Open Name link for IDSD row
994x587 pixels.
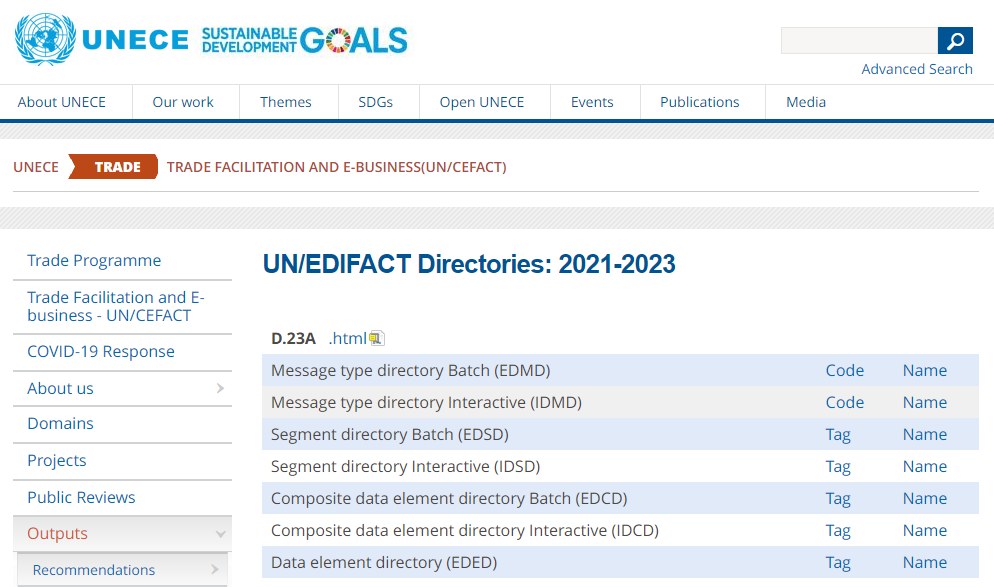(924, 467)
